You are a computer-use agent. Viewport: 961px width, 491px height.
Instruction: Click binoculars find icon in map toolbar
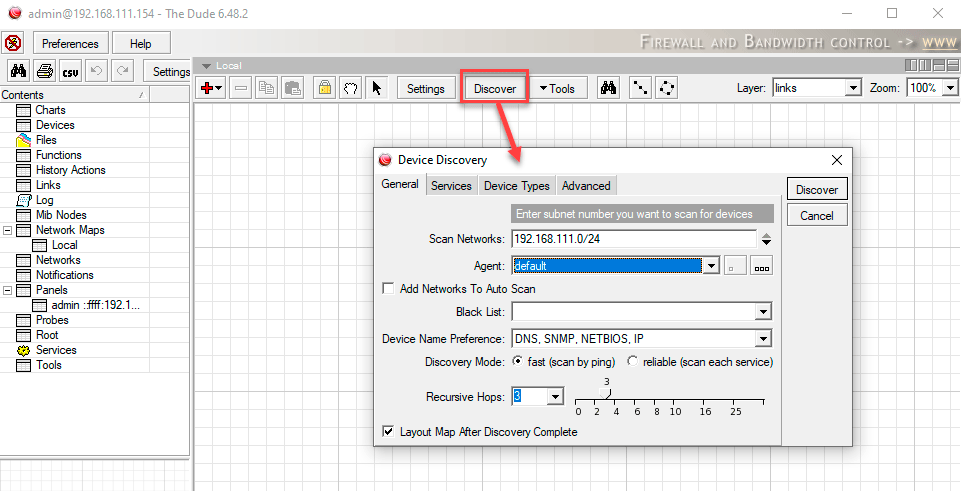(608, 88)
